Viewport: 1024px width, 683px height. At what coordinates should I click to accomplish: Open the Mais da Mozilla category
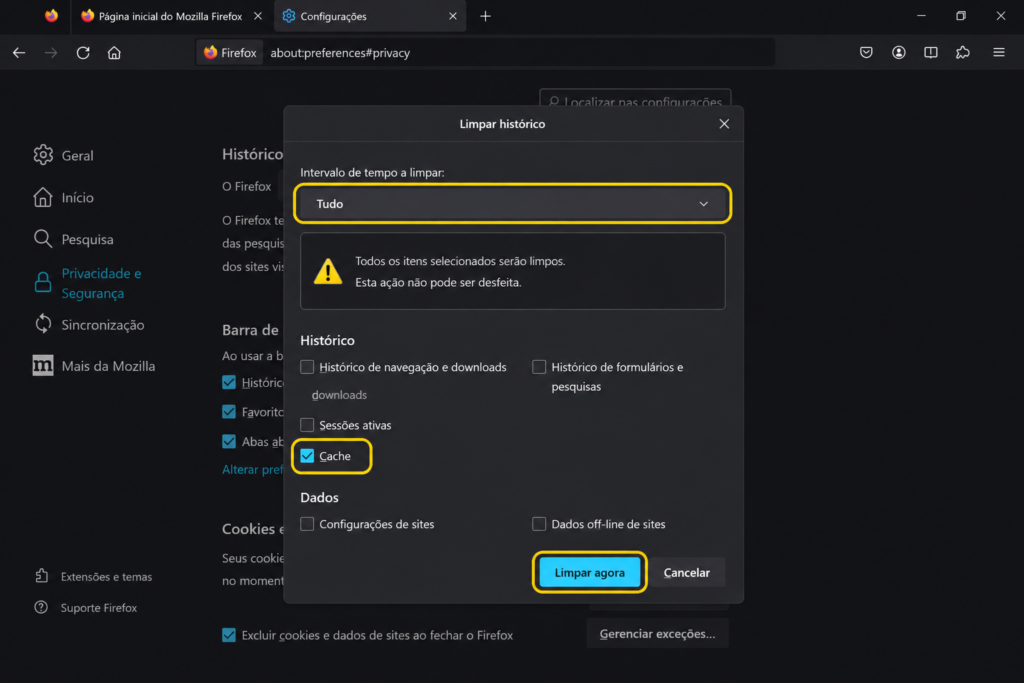click(108, 366)
